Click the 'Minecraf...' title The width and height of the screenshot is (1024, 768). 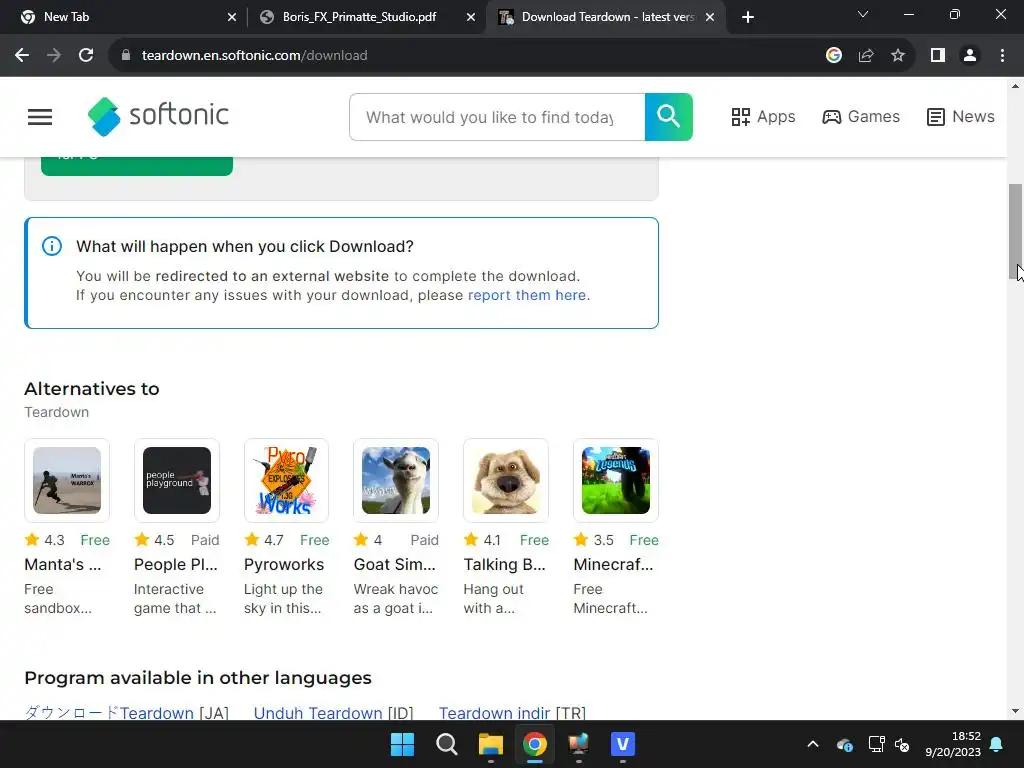pos(613,564)
